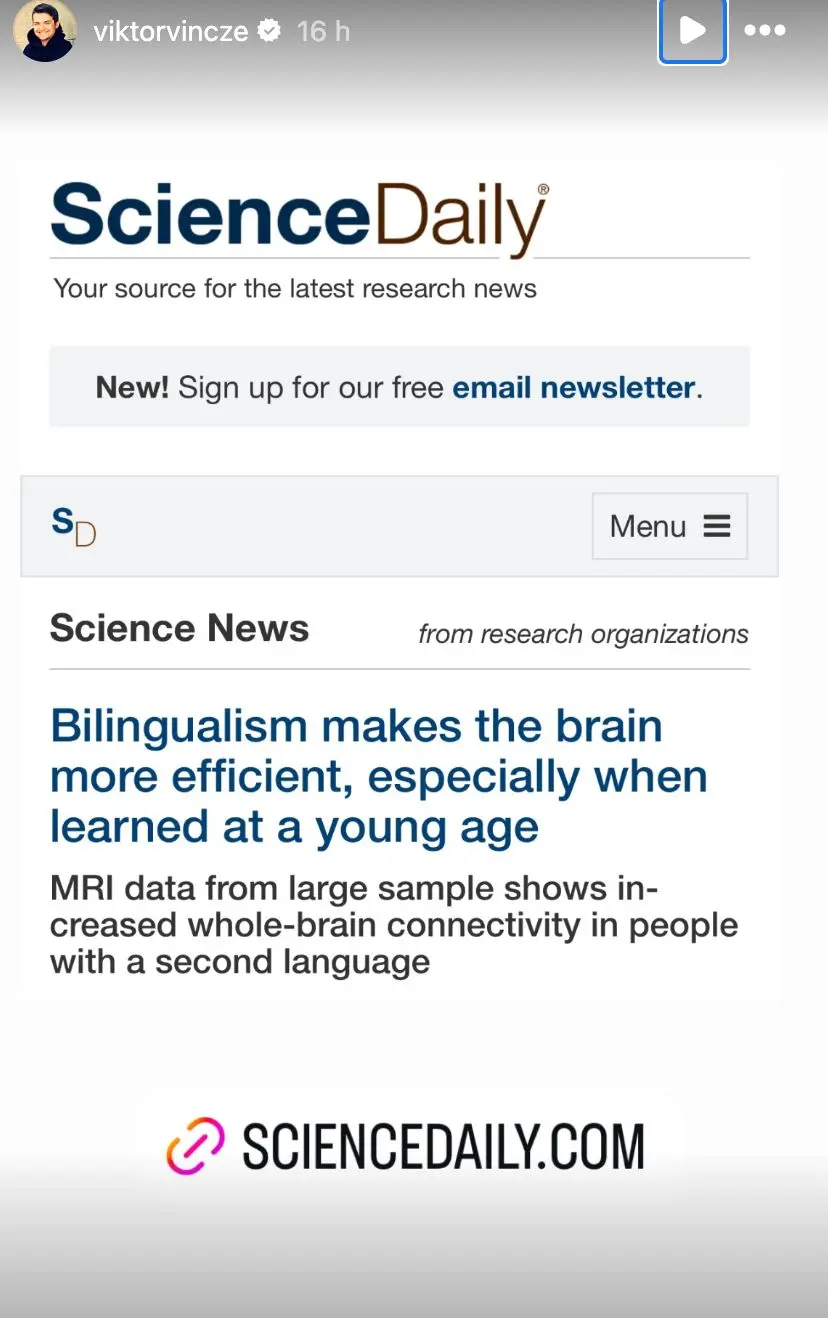Select the Science News heading
The image size is (828, 1318).
(180, 628)
